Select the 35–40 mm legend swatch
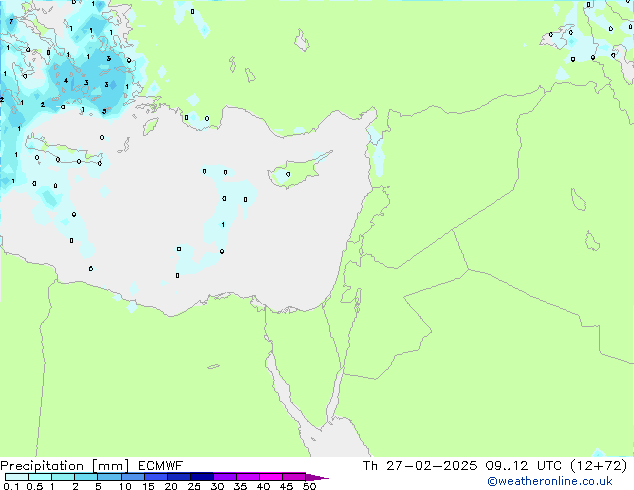This screenshot has width=634, height=490. [248, 477]
